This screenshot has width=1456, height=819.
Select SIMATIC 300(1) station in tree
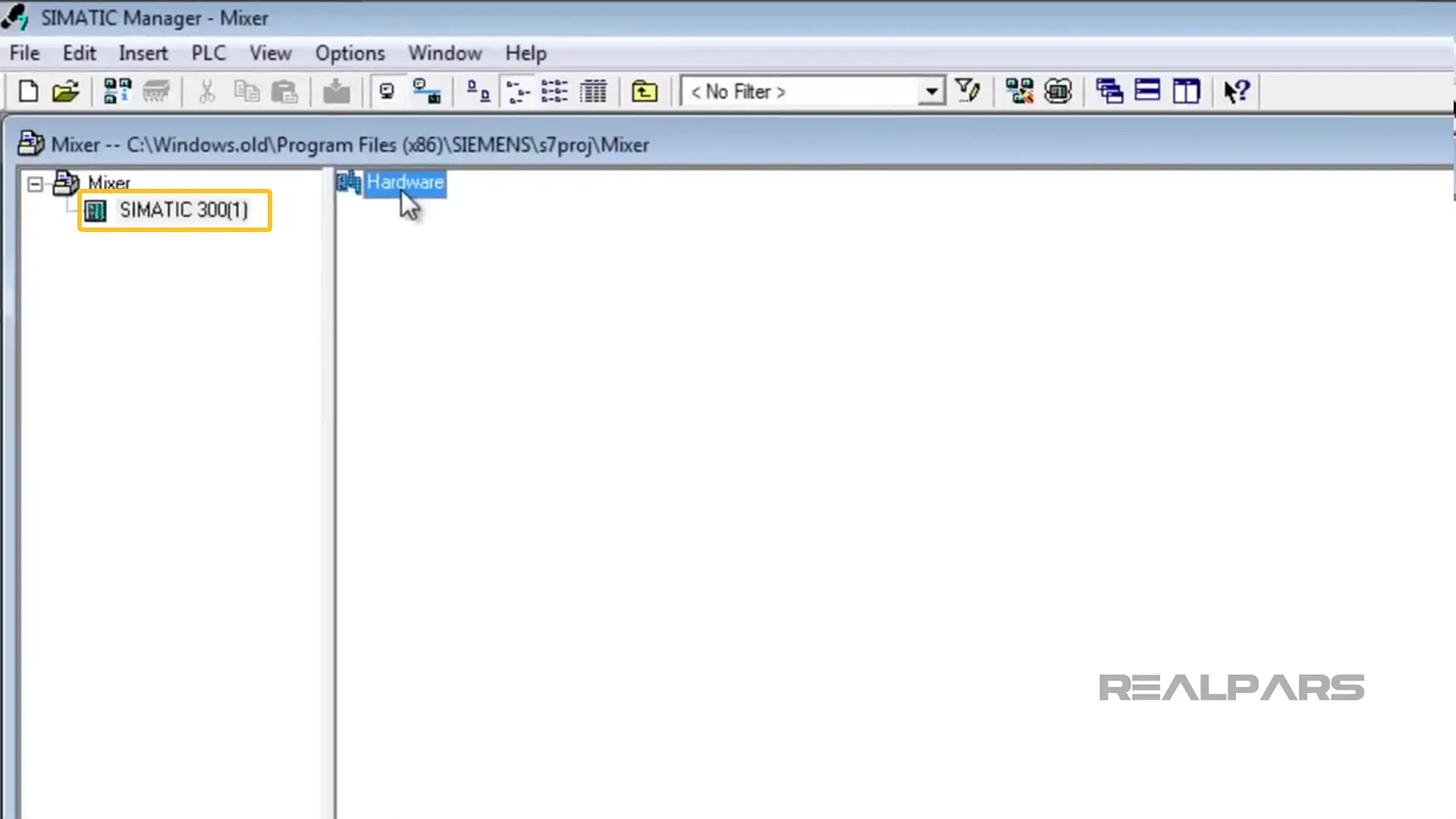[184, 210]
